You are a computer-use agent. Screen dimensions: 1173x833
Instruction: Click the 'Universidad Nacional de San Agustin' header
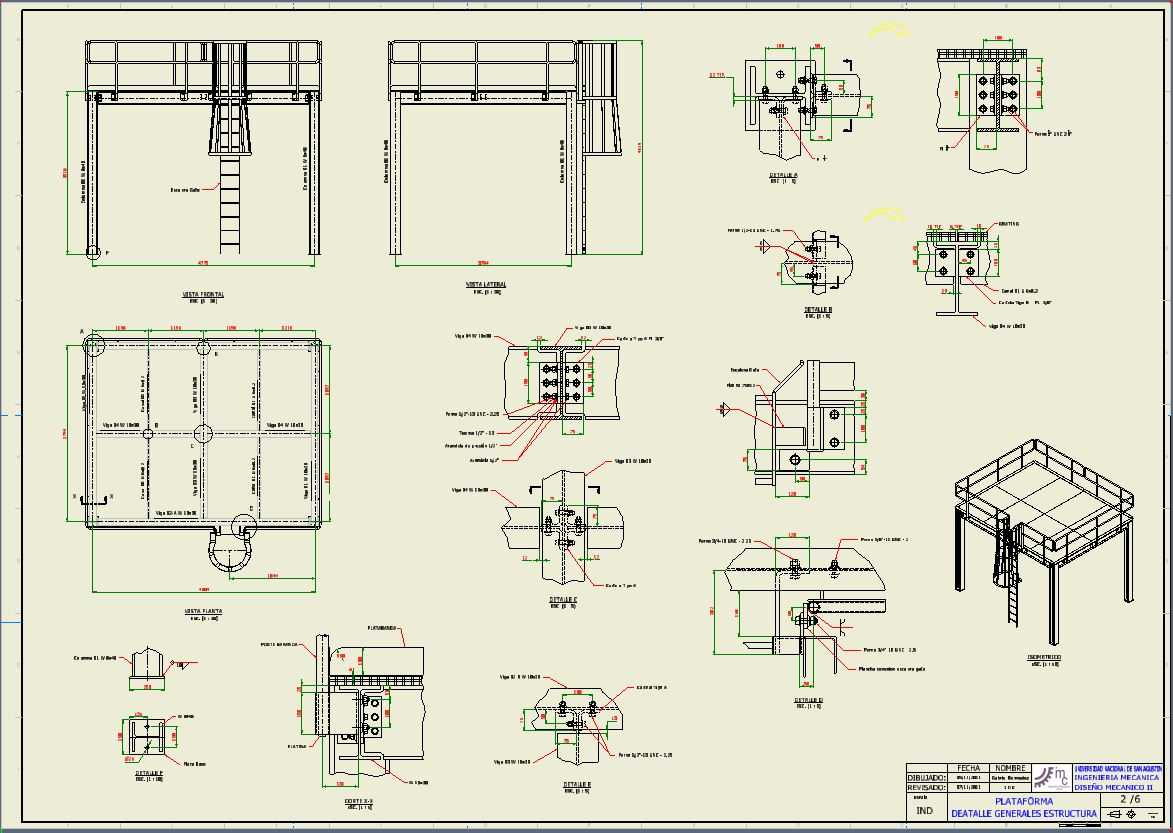pyautogui.click(x=1118, y=769)
